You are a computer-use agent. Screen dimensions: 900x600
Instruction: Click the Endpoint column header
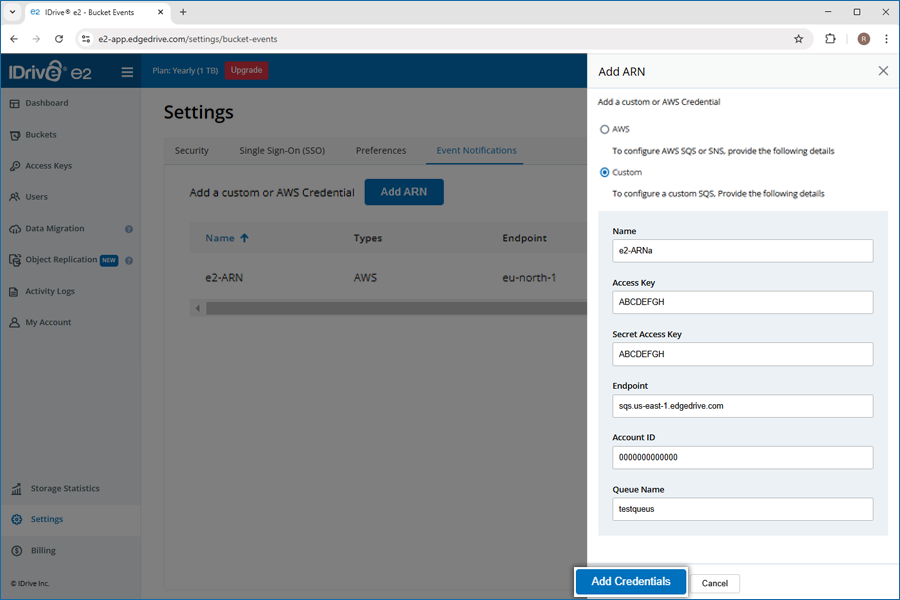tap(525, 238)
